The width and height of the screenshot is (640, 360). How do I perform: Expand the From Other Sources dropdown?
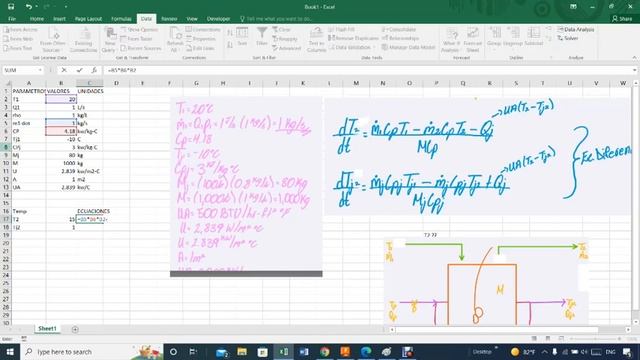(53, 40)
